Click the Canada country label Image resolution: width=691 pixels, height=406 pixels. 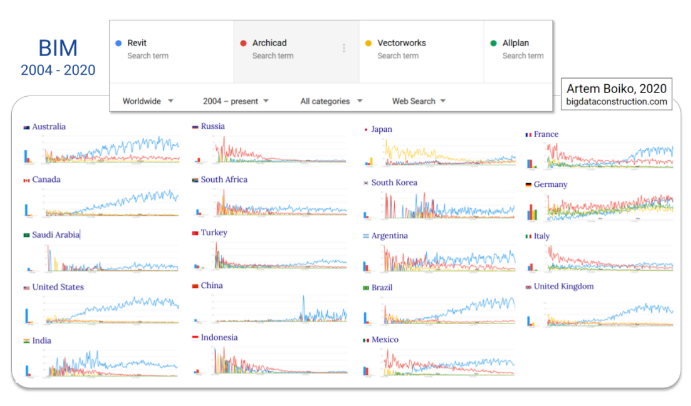[x=46, y=179]
